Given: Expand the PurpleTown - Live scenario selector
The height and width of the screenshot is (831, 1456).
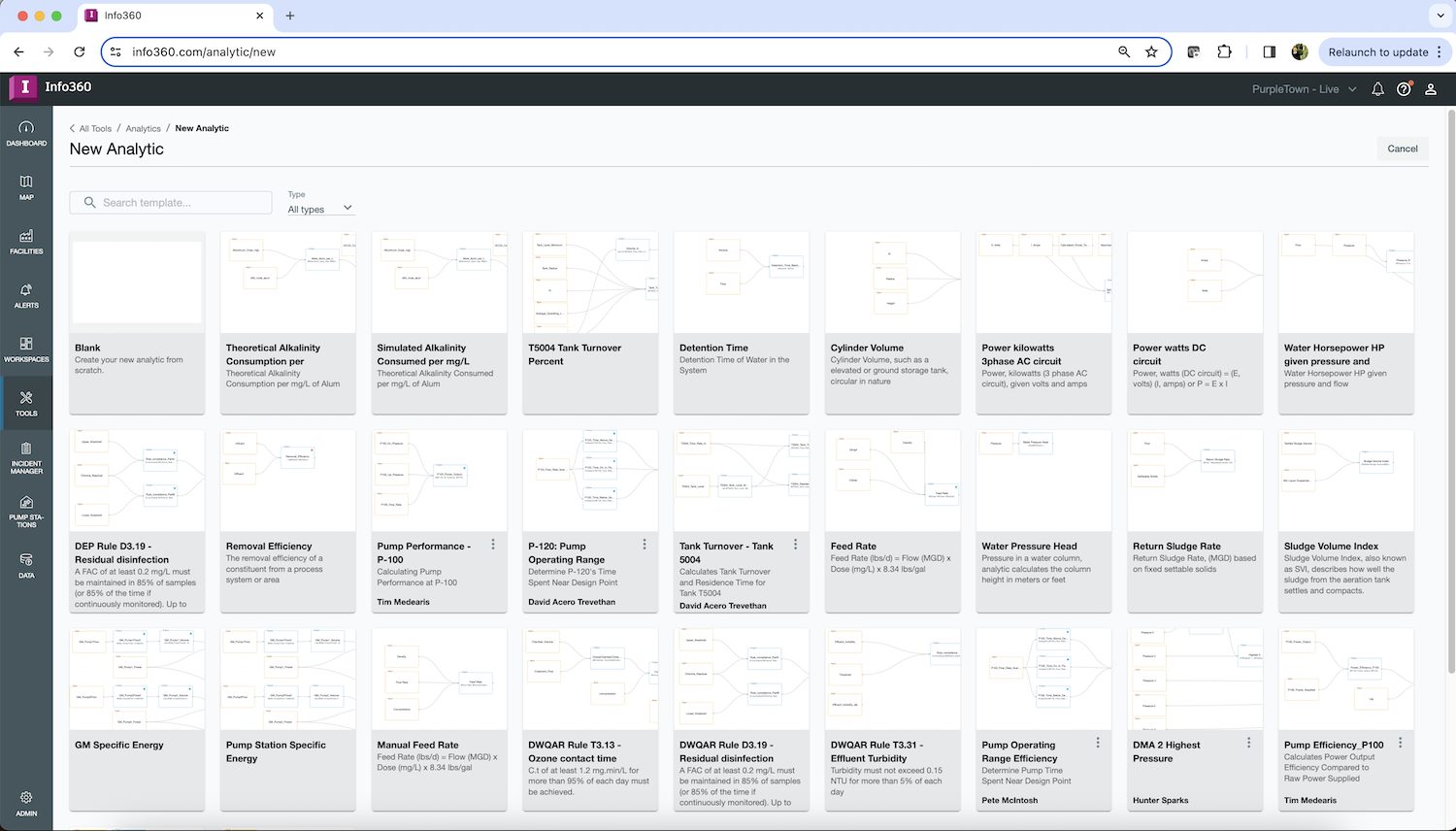Looking at the screenshot, I should [x=1301, y=88].
